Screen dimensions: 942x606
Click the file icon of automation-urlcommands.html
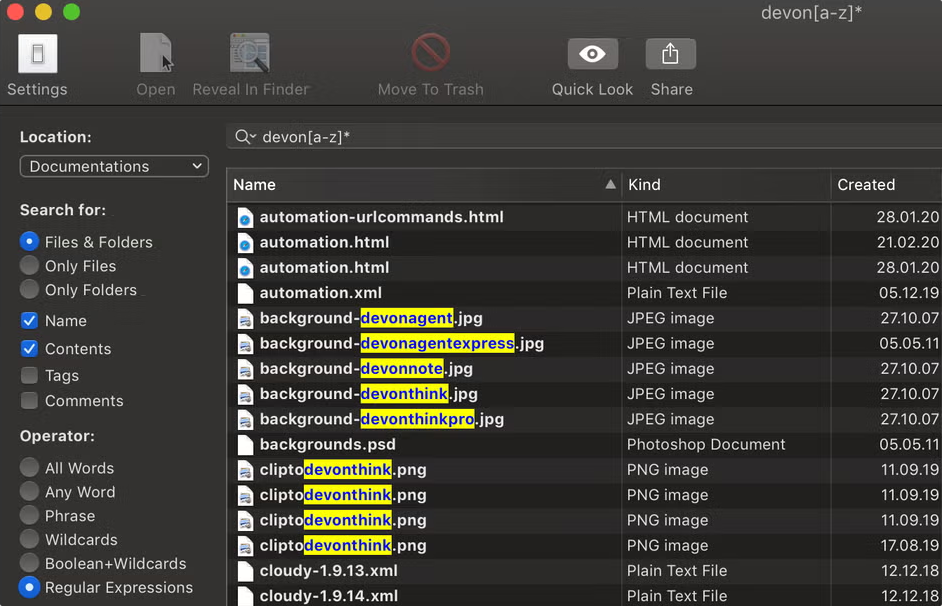pyautogui.click(x=245, y=217)
